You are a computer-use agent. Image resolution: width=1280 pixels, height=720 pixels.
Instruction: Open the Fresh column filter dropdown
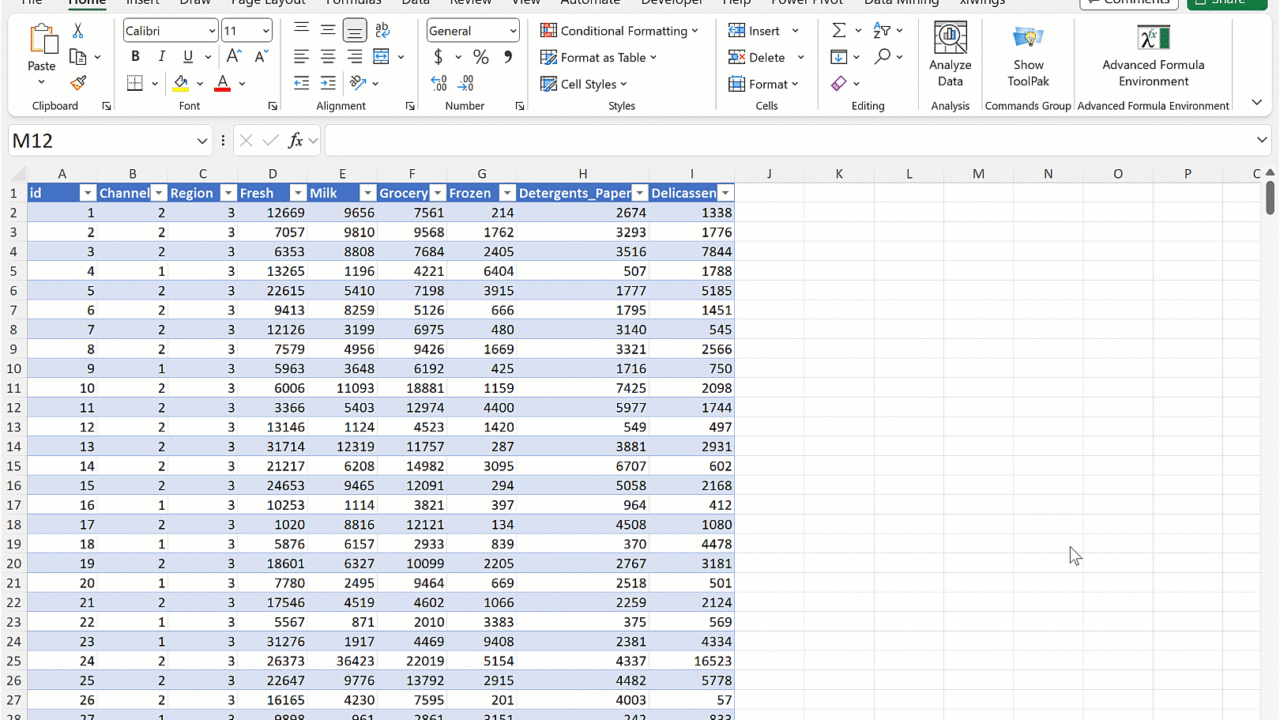point(297,193)
